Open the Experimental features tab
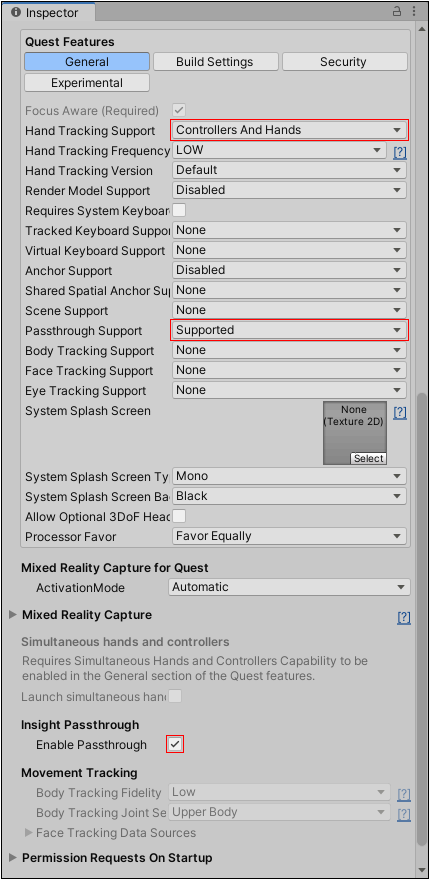Screen dimensions: 430x880 (x=87, y=82)
